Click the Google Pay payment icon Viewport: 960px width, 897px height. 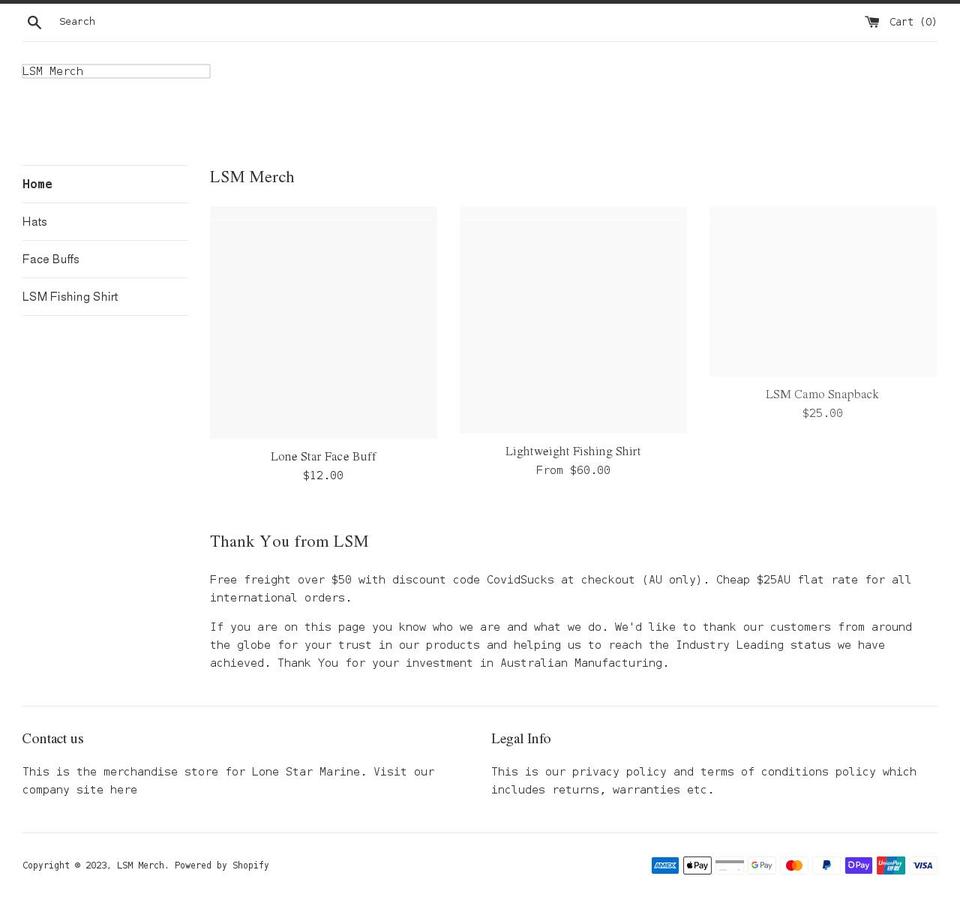(762, 865)
